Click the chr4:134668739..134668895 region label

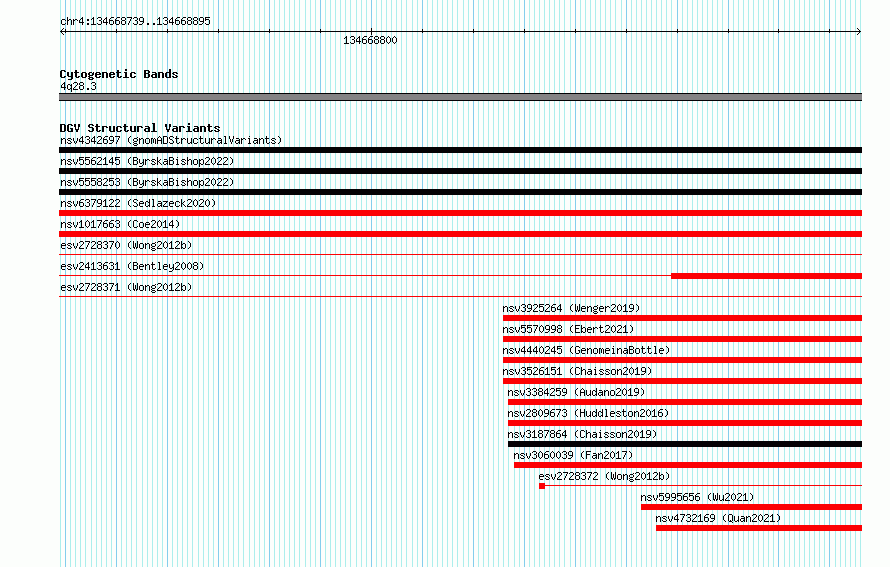click(135, 21)
